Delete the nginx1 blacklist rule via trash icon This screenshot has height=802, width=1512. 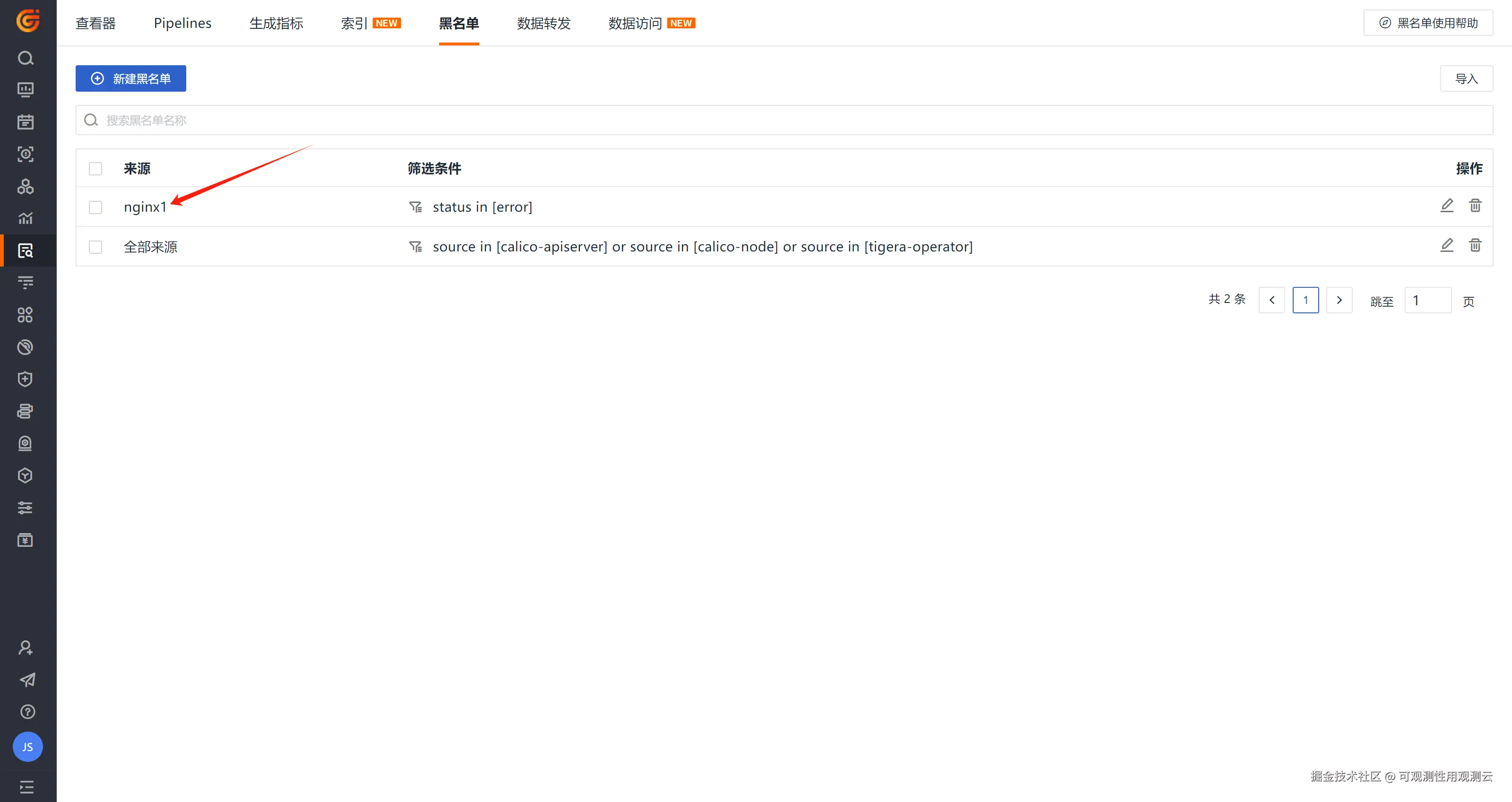click(x=1475, y=206)
